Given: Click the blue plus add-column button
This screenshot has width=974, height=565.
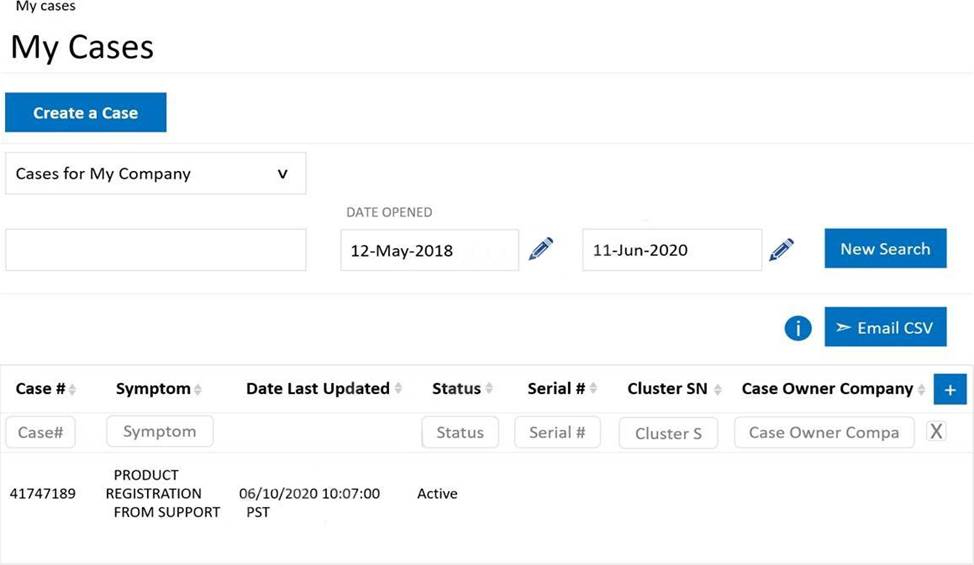Looking at the screenshot, I should click(x=949, y=390).
